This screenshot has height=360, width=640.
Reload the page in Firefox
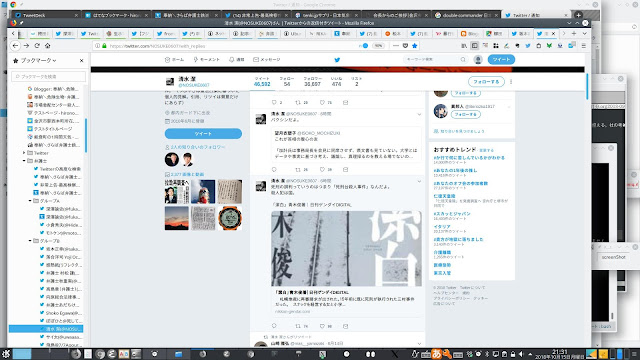coord(37,46)
